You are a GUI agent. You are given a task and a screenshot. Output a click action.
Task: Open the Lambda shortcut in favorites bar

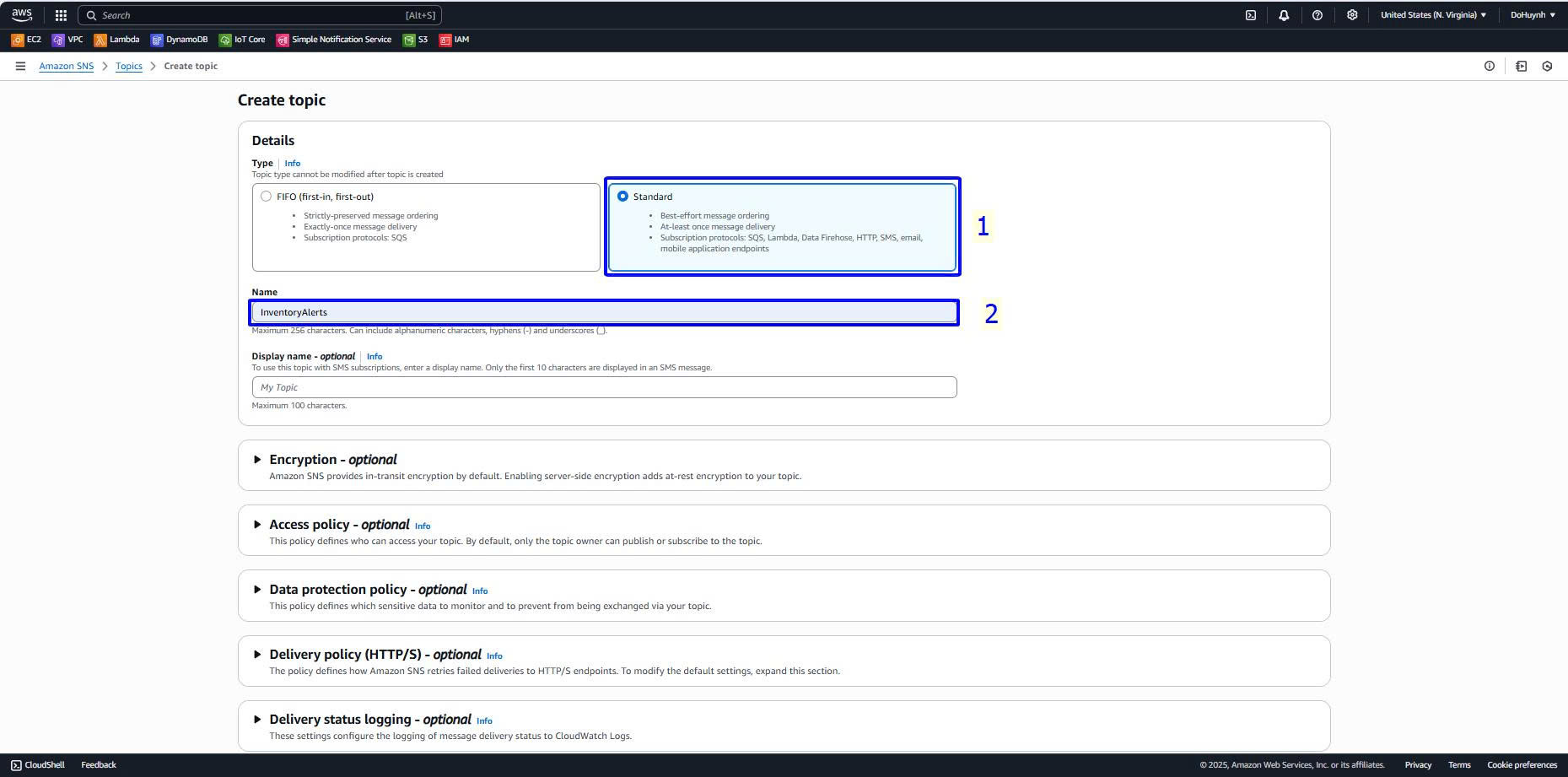(x=117, y=40)
